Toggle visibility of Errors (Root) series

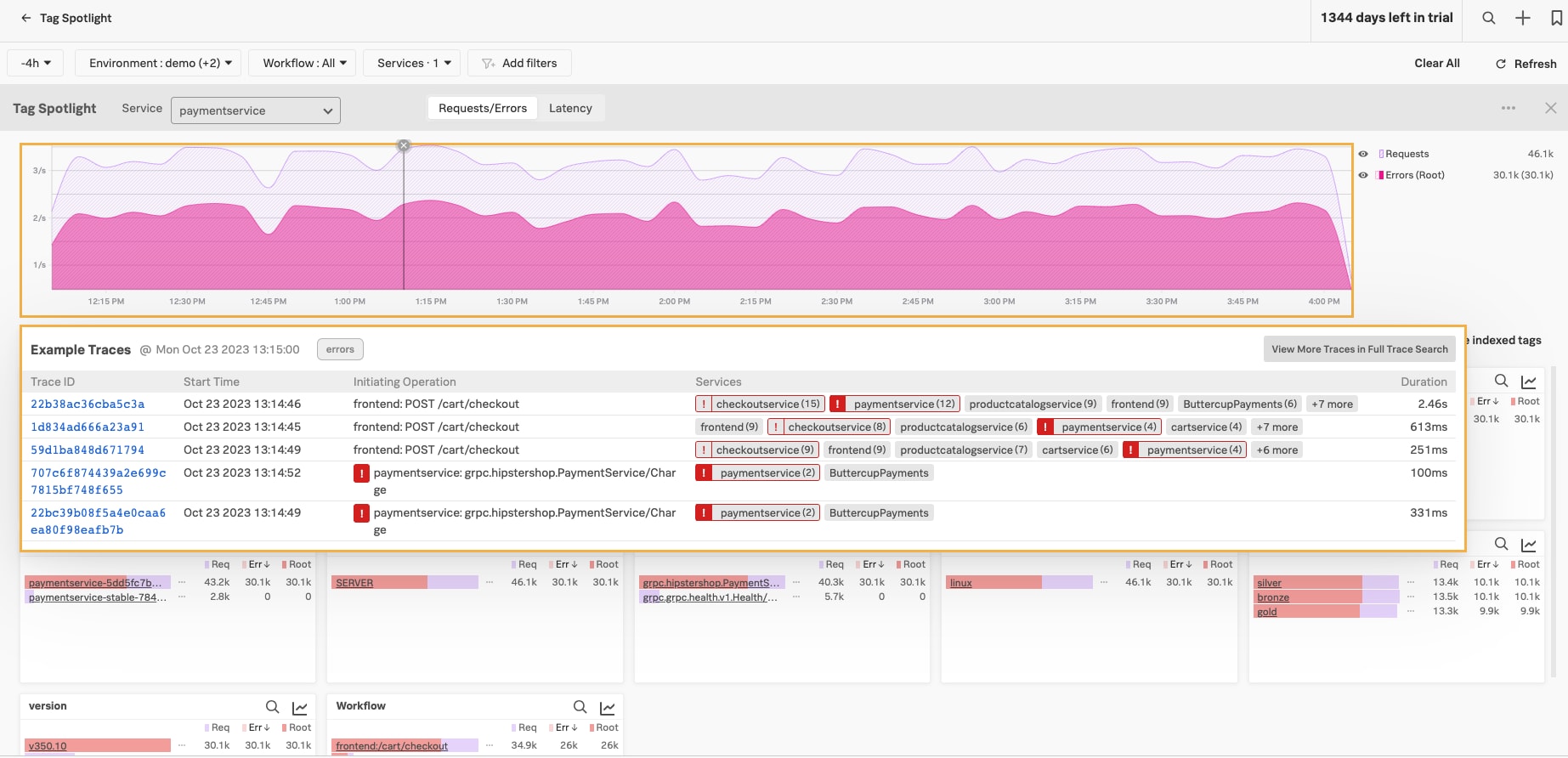(x=1363, y=175)
